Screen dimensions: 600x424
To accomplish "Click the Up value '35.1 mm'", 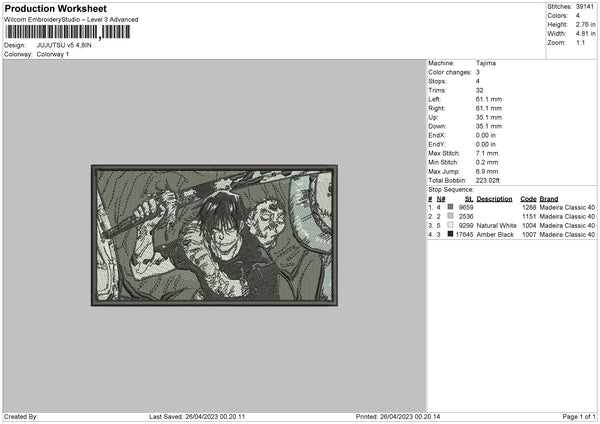I will [x=489, y=117].
